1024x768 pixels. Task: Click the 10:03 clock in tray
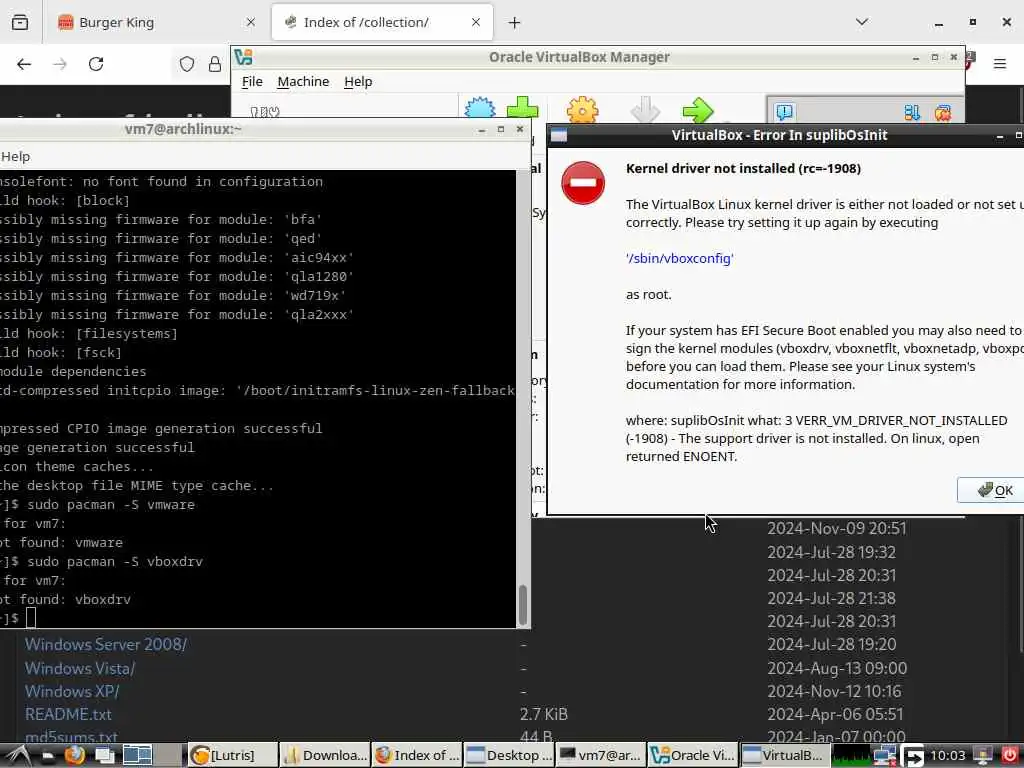(x=948, y=756)
